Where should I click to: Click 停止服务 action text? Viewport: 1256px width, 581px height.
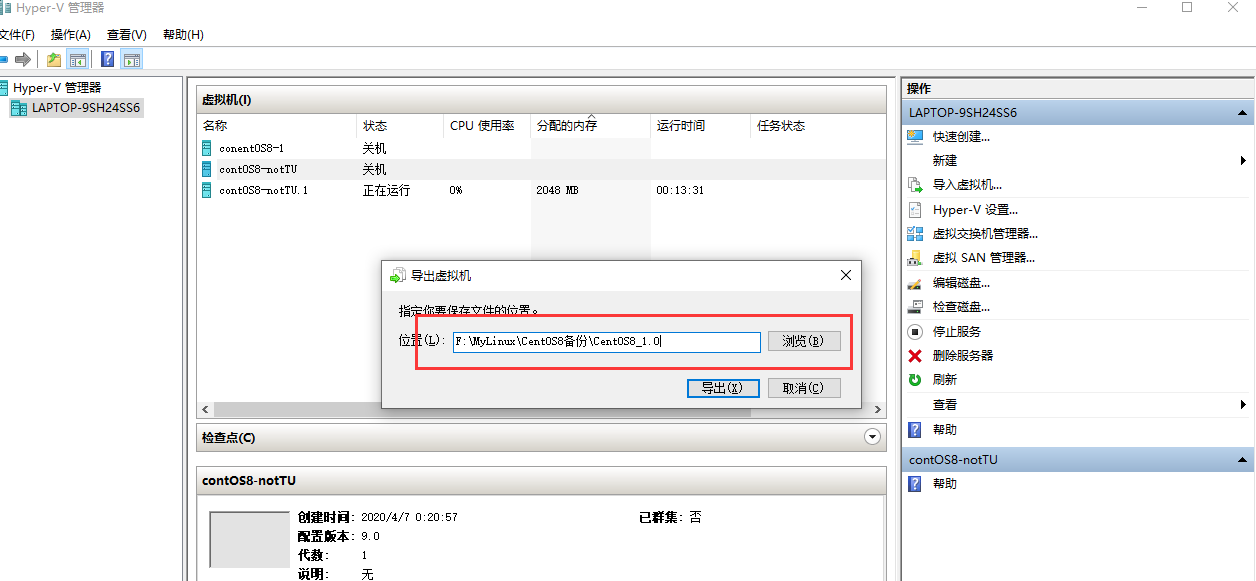point(957,331)
